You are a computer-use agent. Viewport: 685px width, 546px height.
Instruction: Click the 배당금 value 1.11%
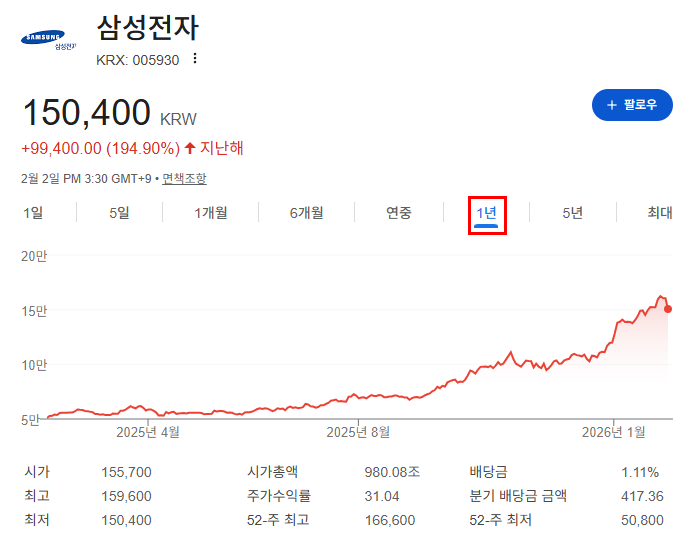pos(640,472)
